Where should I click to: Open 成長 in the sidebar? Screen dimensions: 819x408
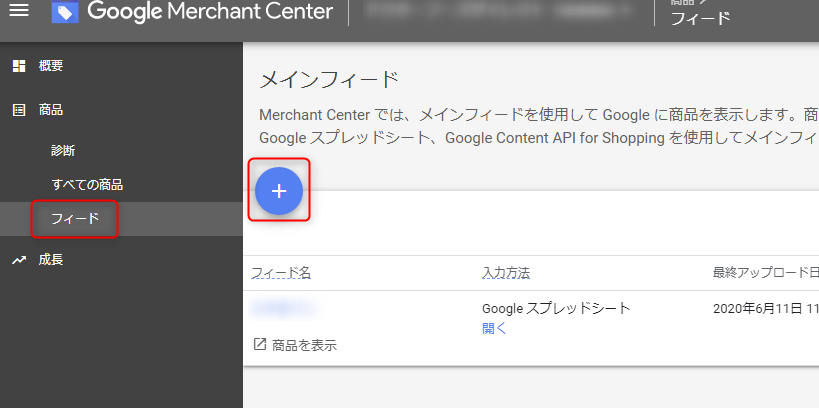click(51, 260)
